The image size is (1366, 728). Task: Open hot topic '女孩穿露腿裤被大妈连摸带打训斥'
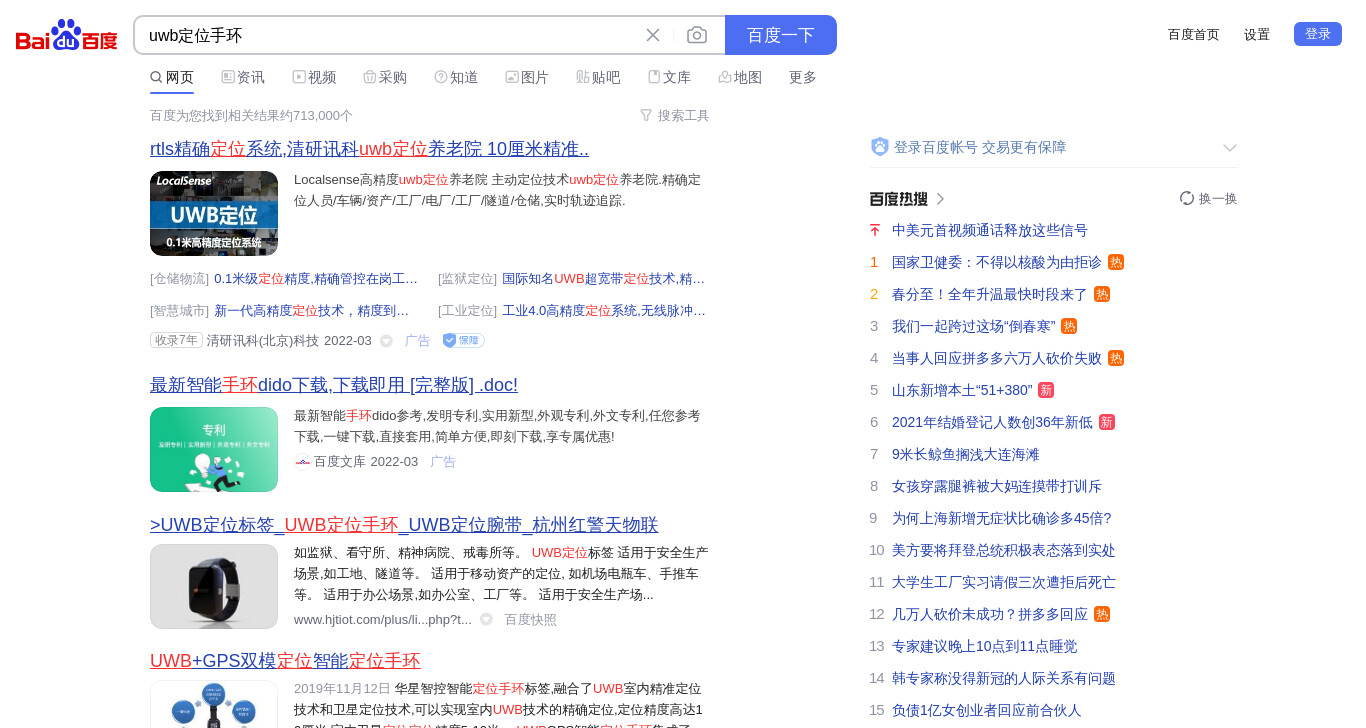pos(997,486)
